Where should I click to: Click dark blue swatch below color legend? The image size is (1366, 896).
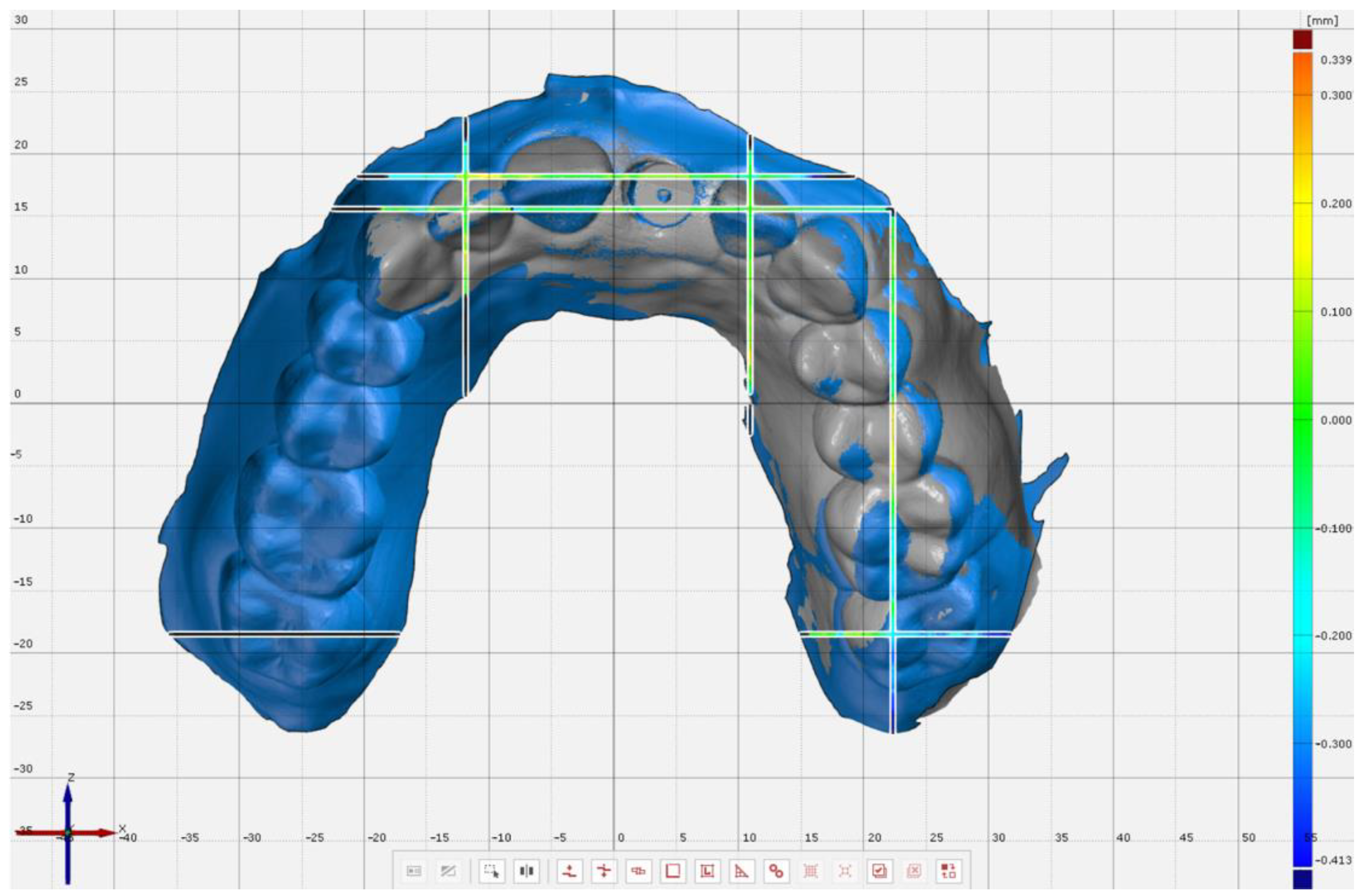(x=1302, y=879)
